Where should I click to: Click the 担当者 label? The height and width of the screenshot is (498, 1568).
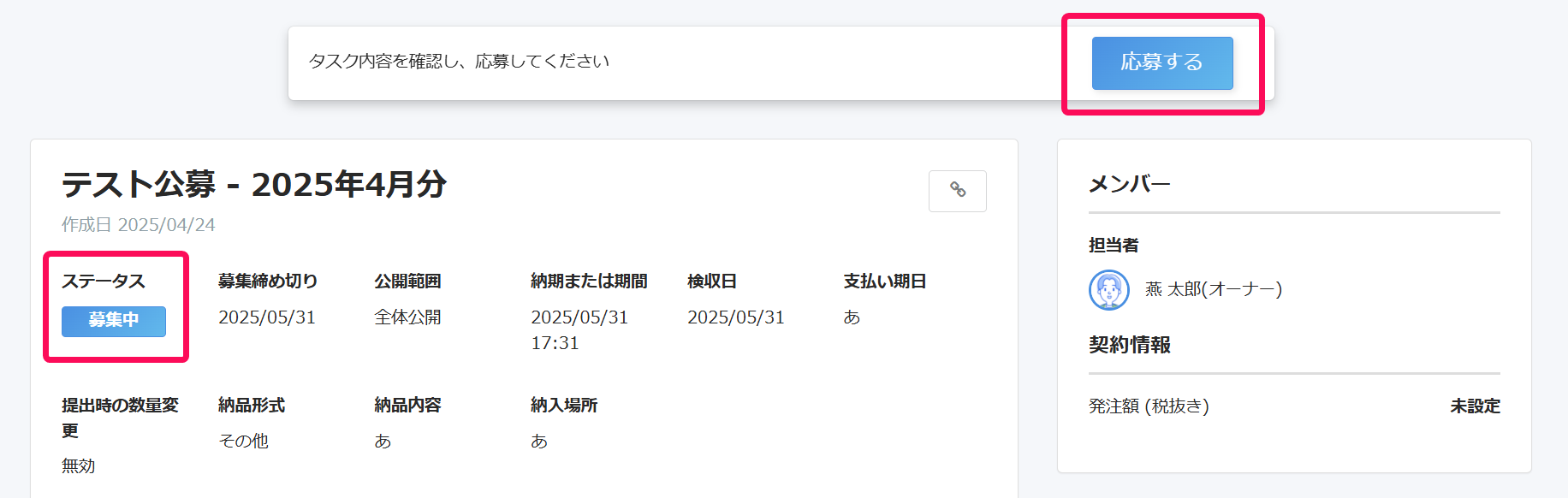[x=1114, y=246]
